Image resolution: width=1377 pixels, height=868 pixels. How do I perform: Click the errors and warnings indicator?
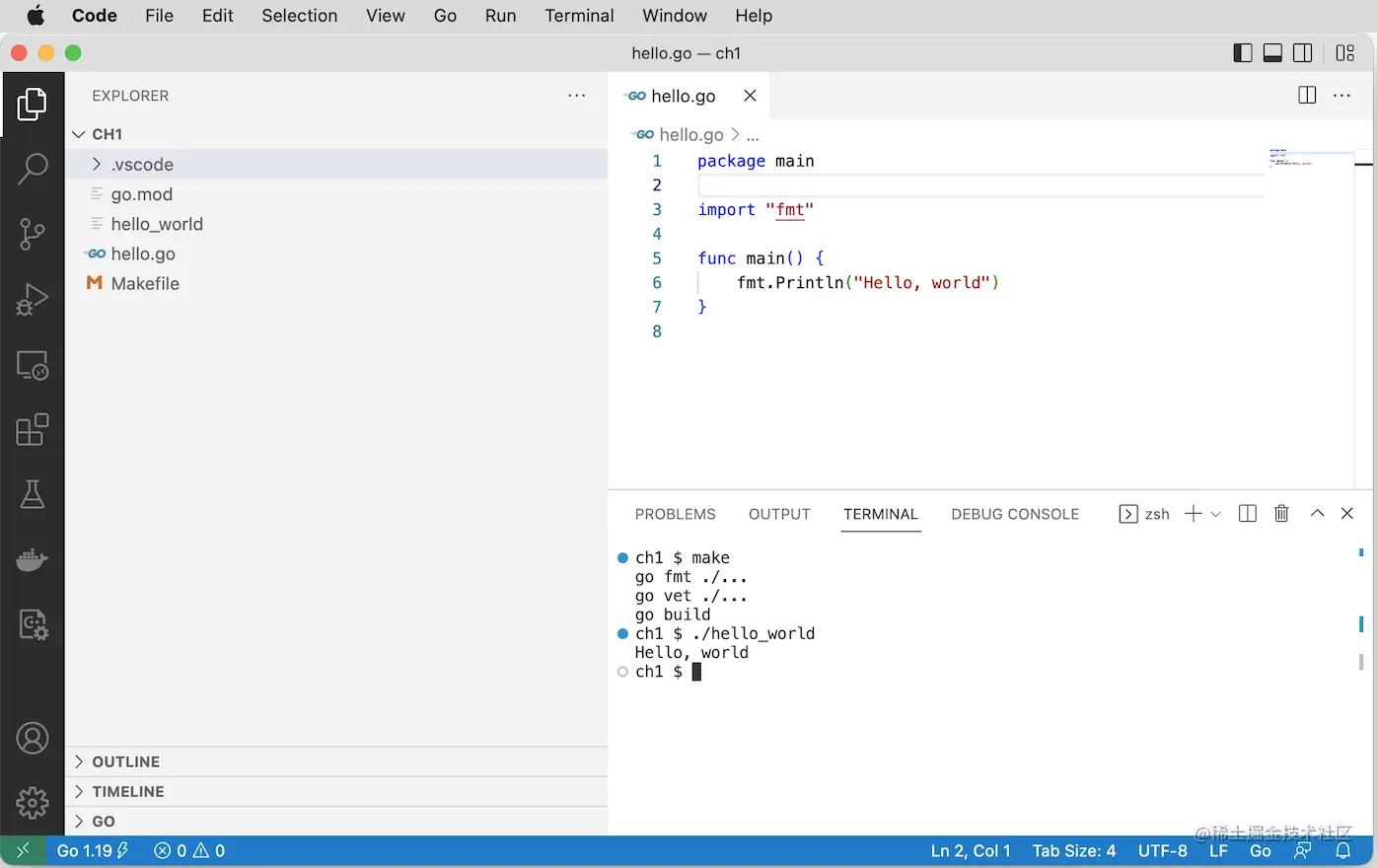(x=188, y=850)
